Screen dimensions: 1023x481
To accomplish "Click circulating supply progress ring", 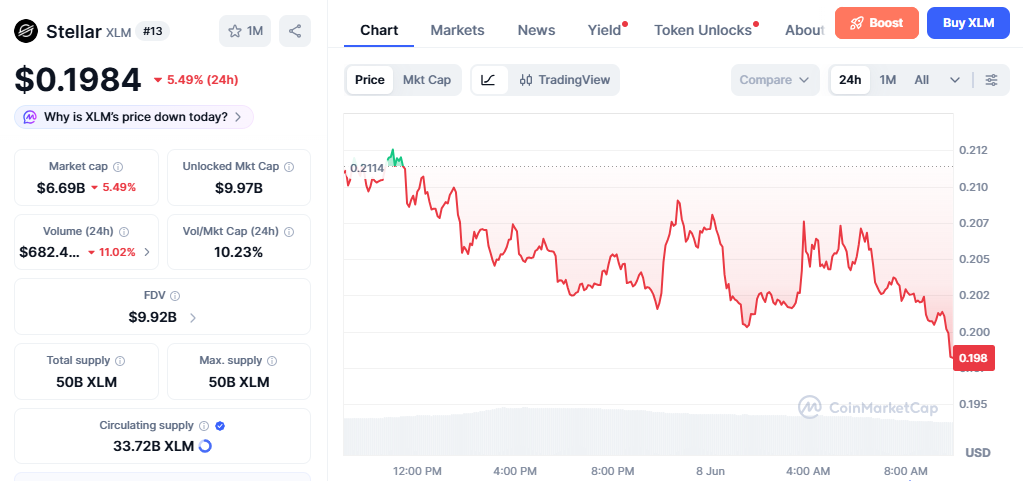I will pyautogui.click(x=205, y=446).
